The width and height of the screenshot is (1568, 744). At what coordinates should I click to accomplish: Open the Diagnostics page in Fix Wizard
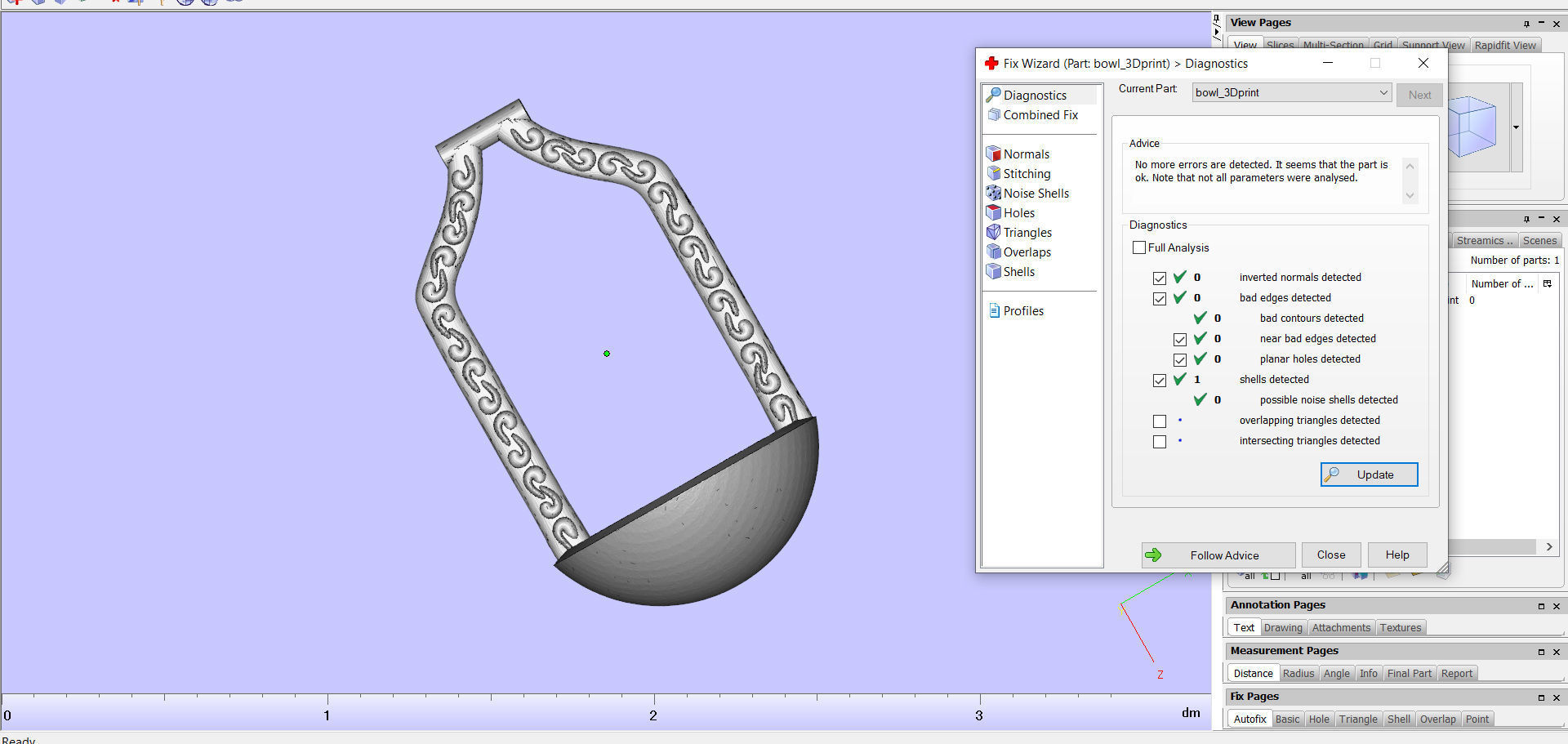pyautogui.click(x=1036, y=96)
